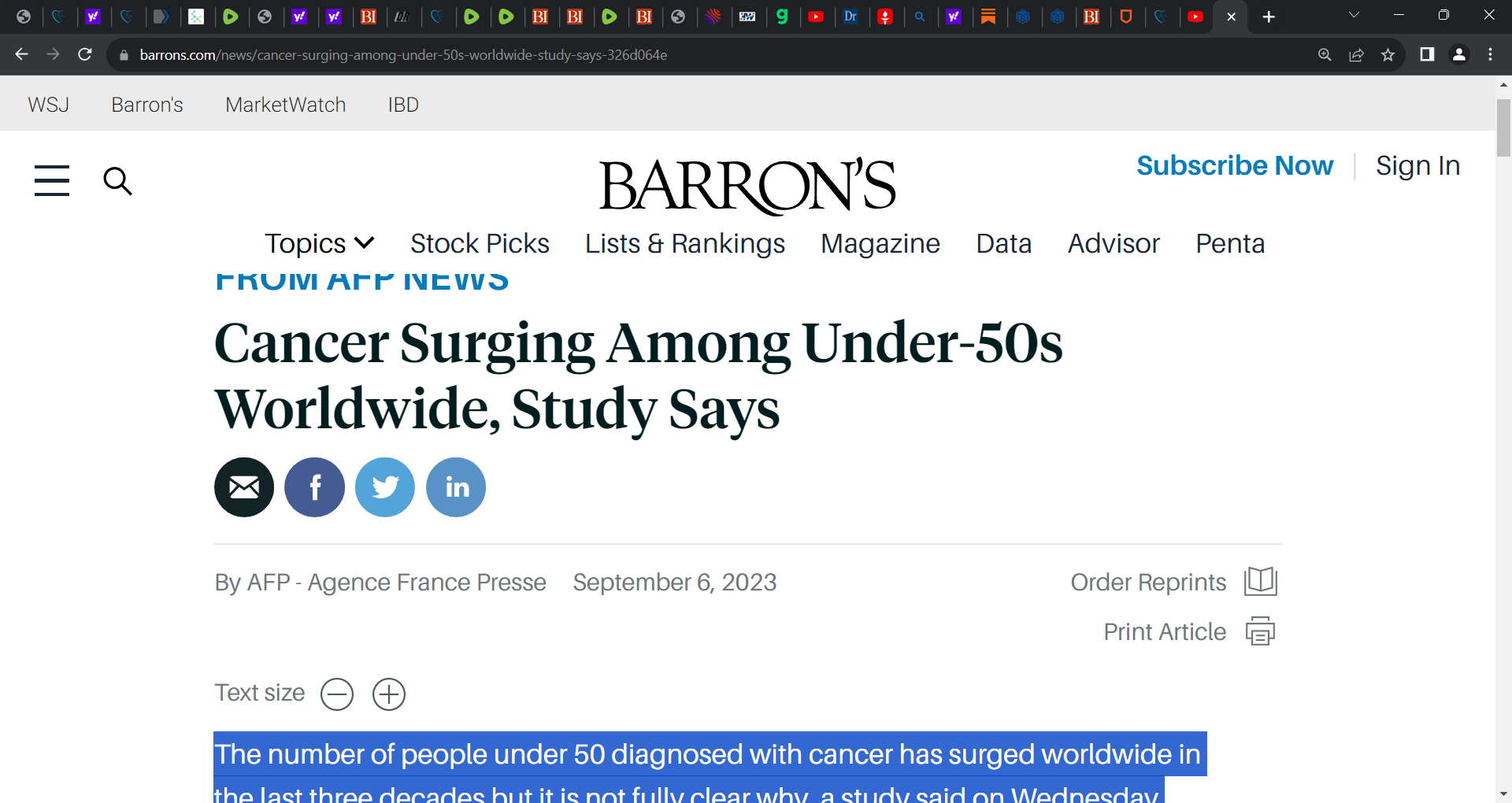Open the Penta section
The width and height of the screenshot is (1512, 803).
pos(1230,243)
